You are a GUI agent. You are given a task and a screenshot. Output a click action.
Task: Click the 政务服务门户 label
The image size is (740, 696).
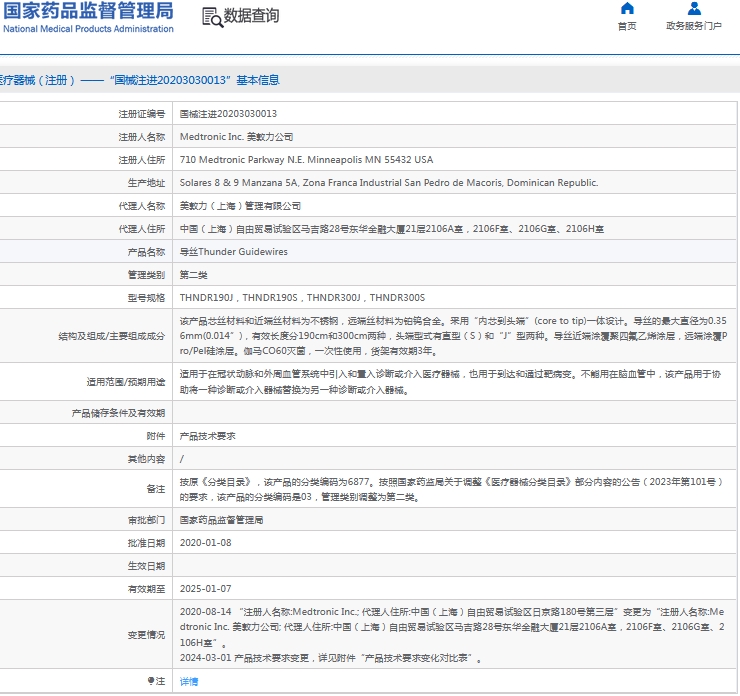coord(694,26)
